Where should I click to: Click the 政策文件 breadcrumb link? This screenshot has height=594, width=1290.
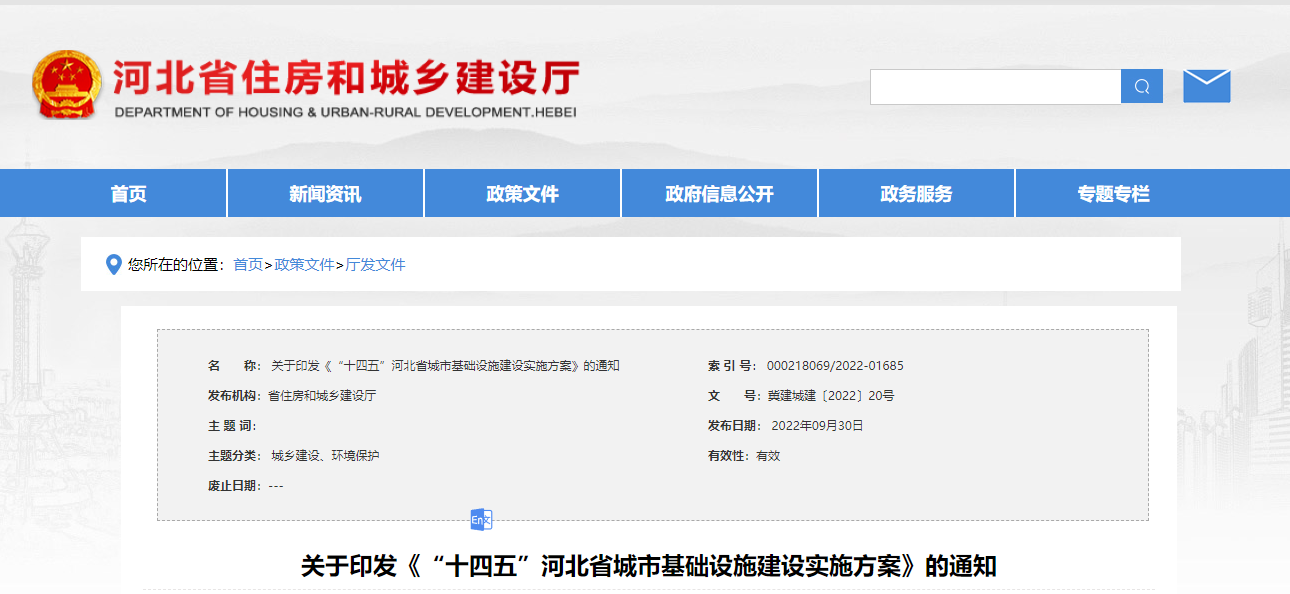point(304,265)
